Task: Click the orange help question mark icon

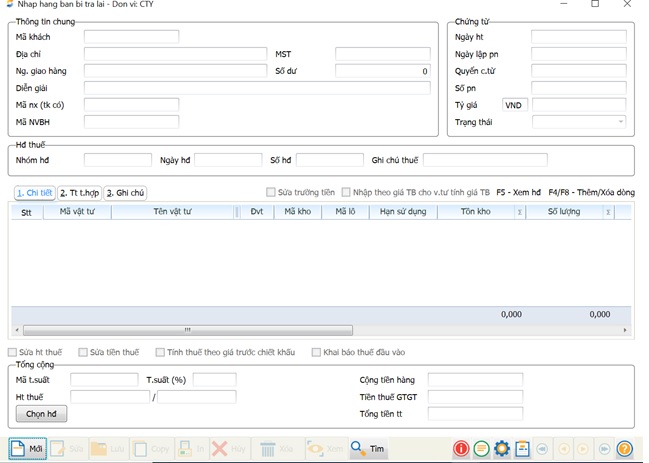Action: click(625, 449)
